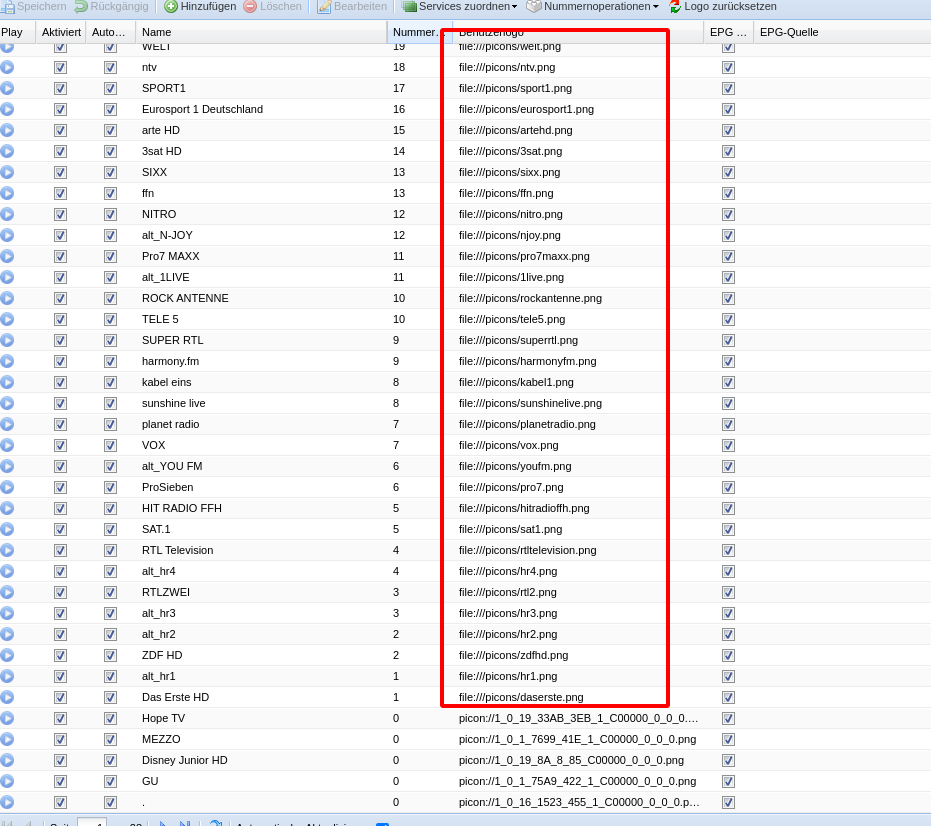The image size is (931, 826).
Task: Click the Löschen button
Action: tap(273, 7)
